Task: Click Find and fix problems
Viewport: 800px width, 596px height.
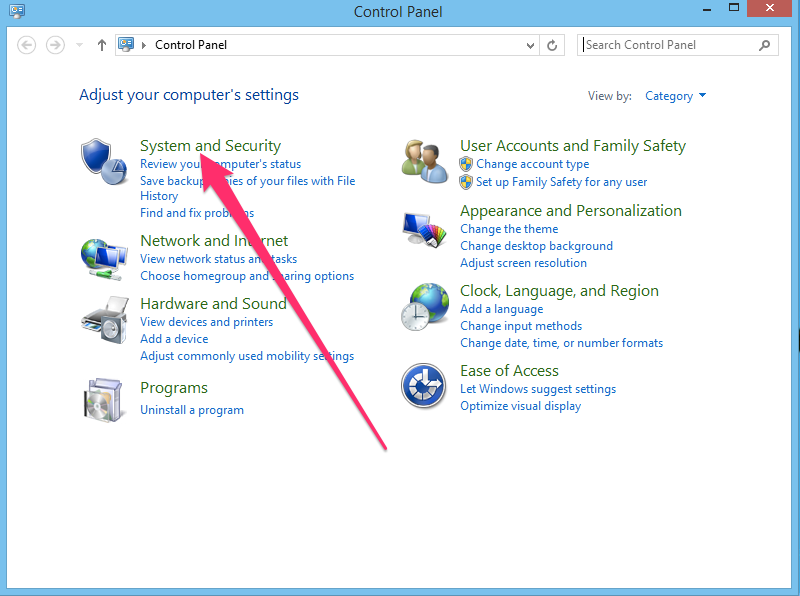Action: point(197,213)
